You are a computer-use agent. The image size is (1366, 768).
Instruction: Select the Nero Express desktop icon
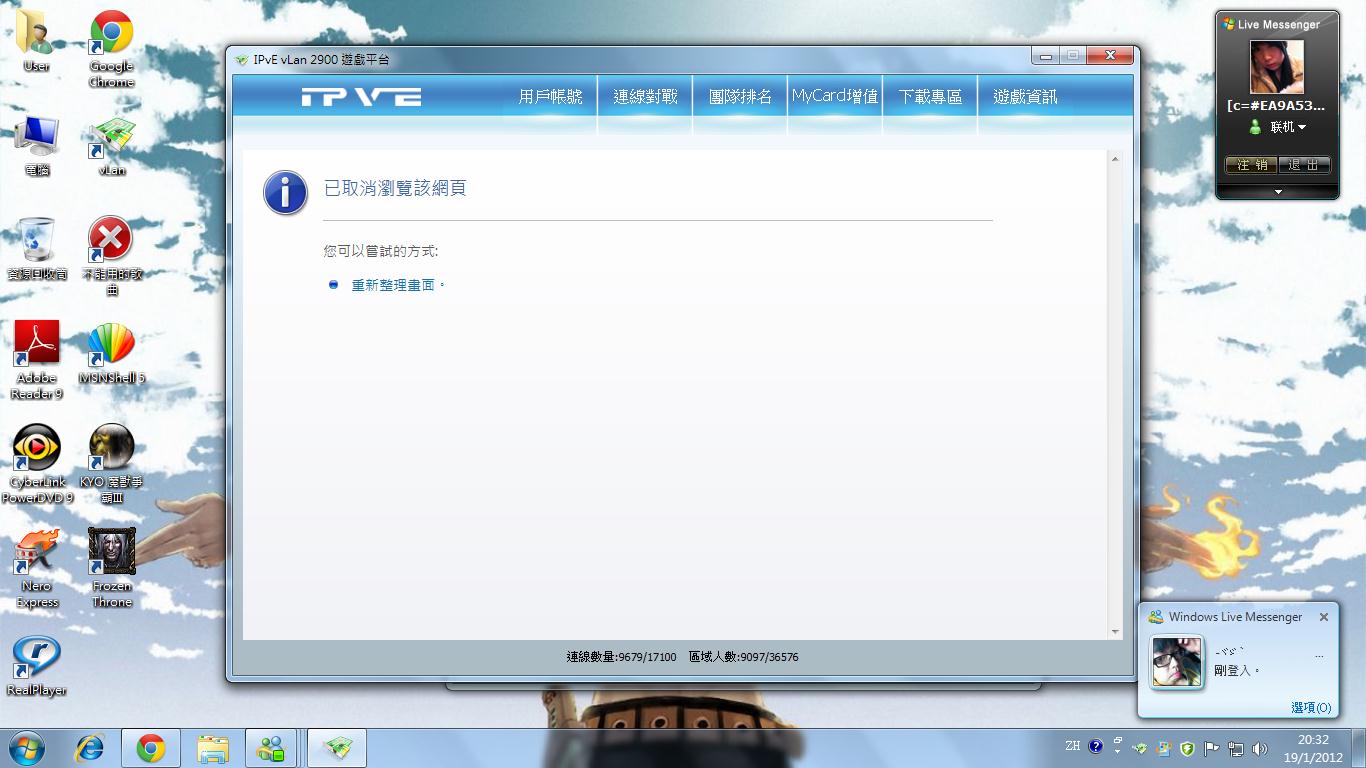pos(37,568)
